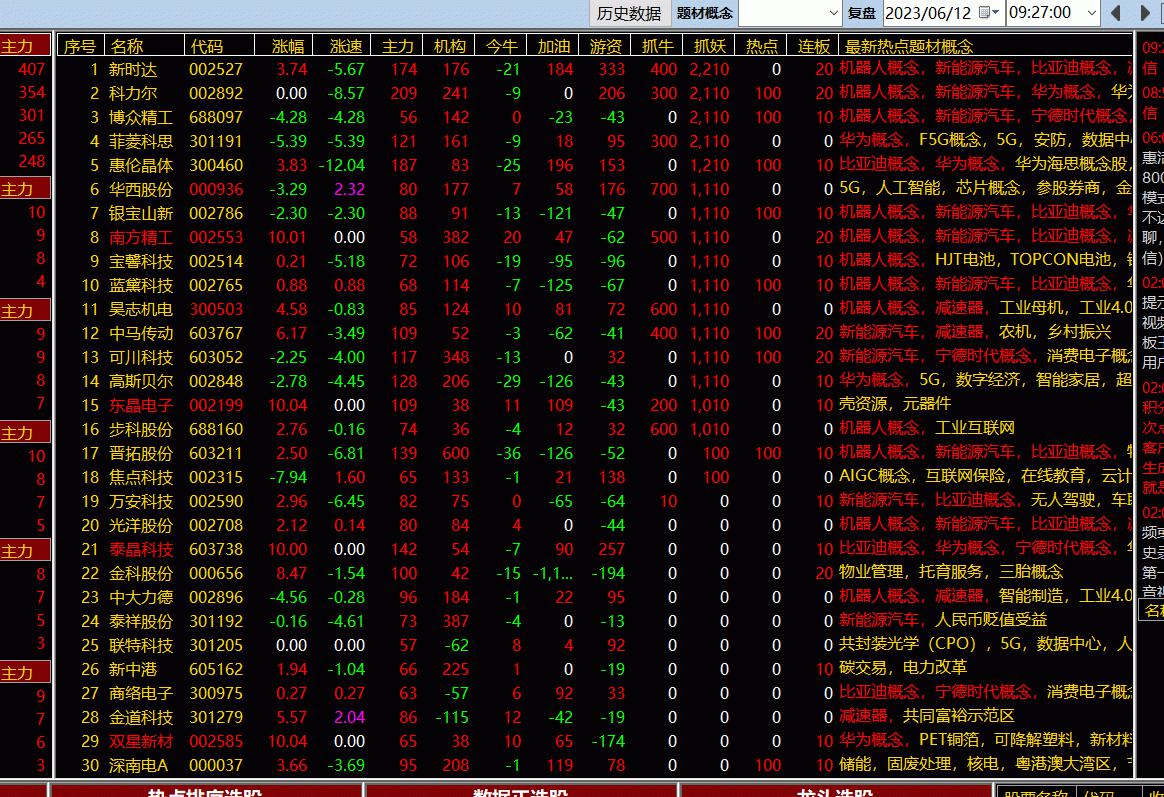Click the 联特科技 stock name
Screen dimensions: 1164x797
point(141,645)
